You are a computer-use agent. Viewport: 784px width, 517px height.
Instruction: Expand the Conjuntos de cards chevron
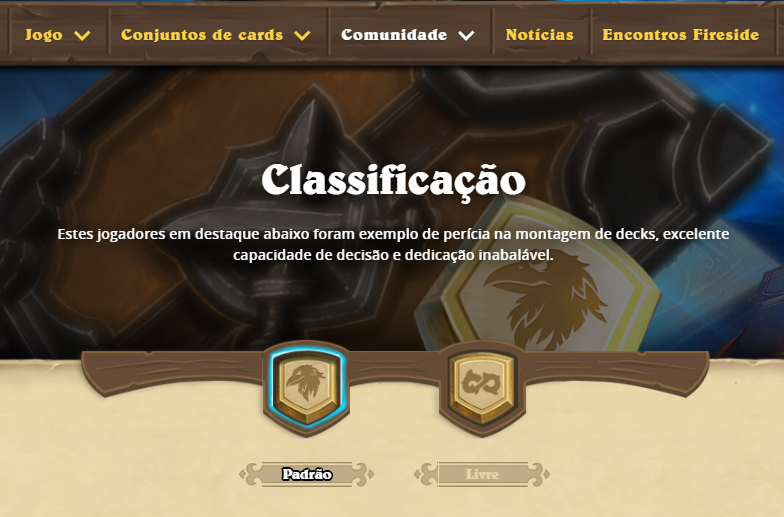[302, 36]
